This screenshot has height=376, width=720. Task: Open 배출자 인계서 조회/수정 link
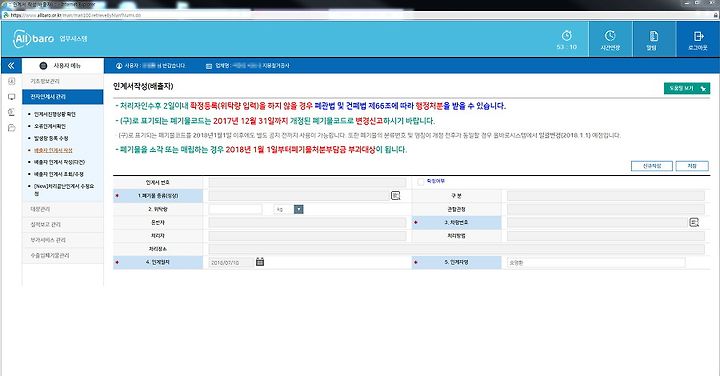pos(58,174)
